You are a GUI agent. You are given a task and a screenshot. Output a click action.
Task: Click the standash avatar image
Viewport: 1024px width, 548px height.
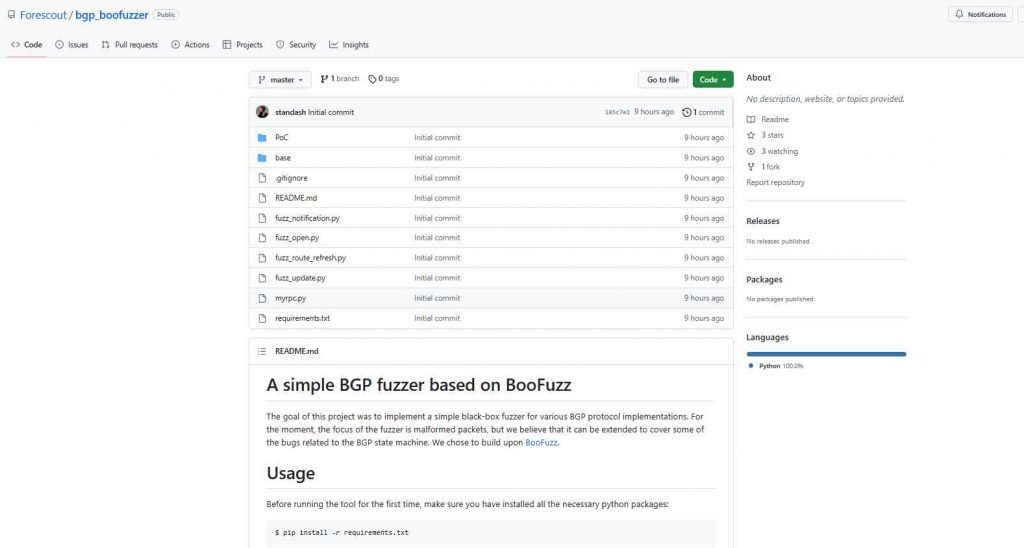click(263, 112)
